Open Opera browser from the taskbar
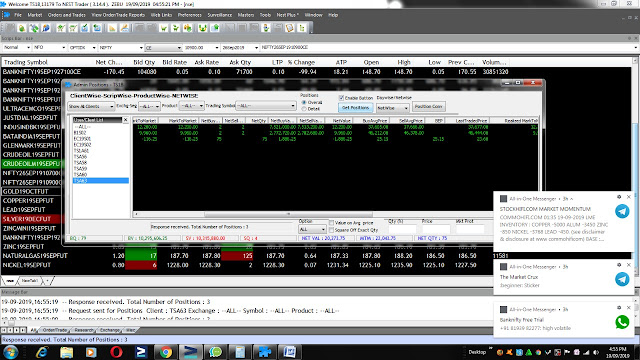 click(x=116, y=352)
